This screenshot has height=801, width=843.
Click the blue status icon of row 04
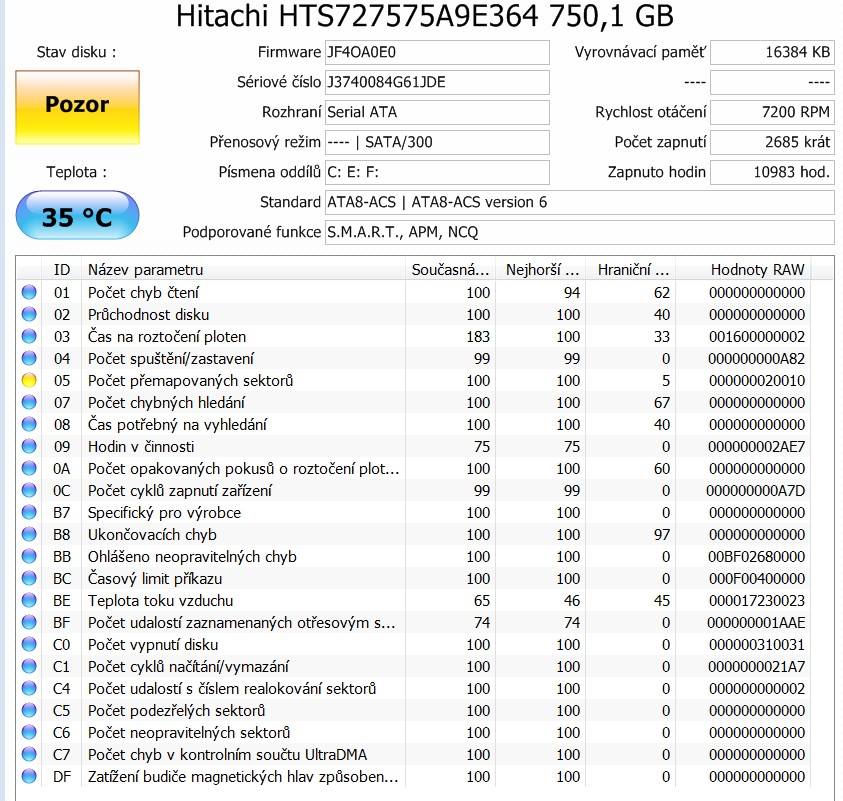click(29, 359)
